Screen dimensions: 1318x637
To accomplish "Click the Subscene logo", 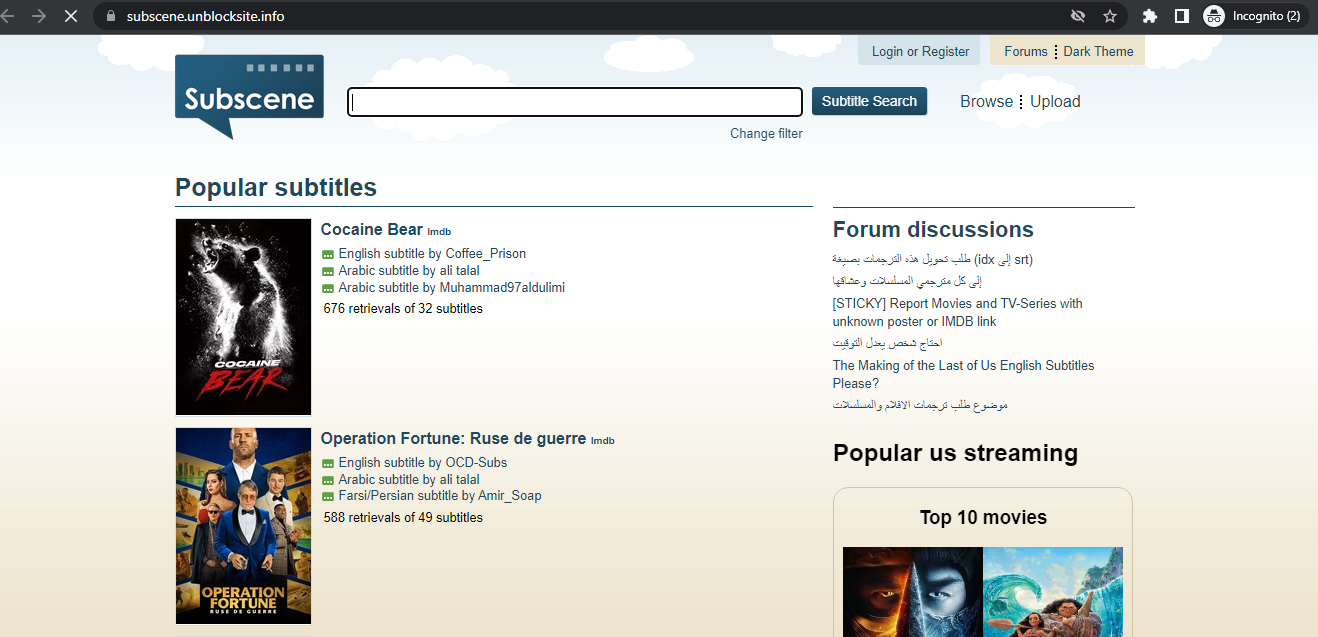I will 249,96.
